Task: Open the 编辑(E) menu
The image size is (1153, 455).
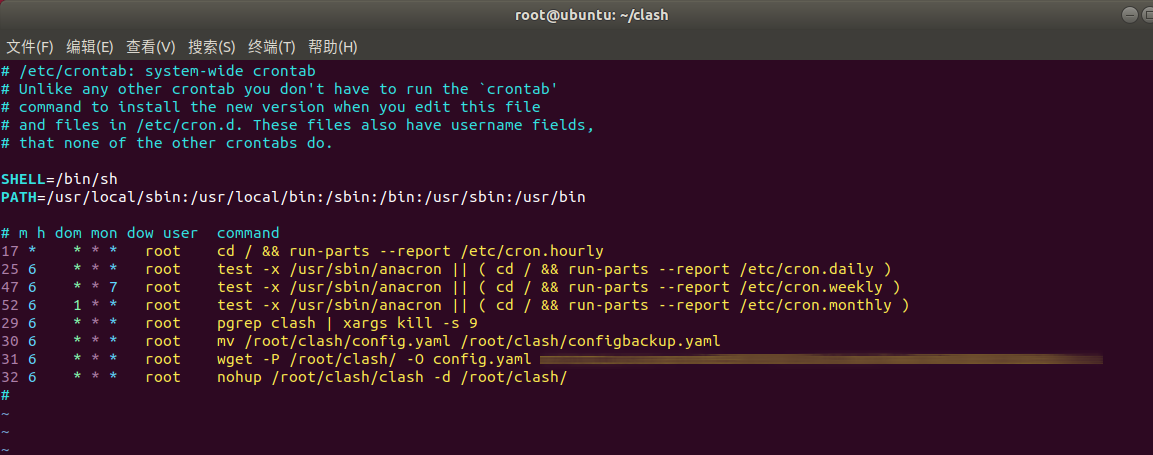Action: 90,47
